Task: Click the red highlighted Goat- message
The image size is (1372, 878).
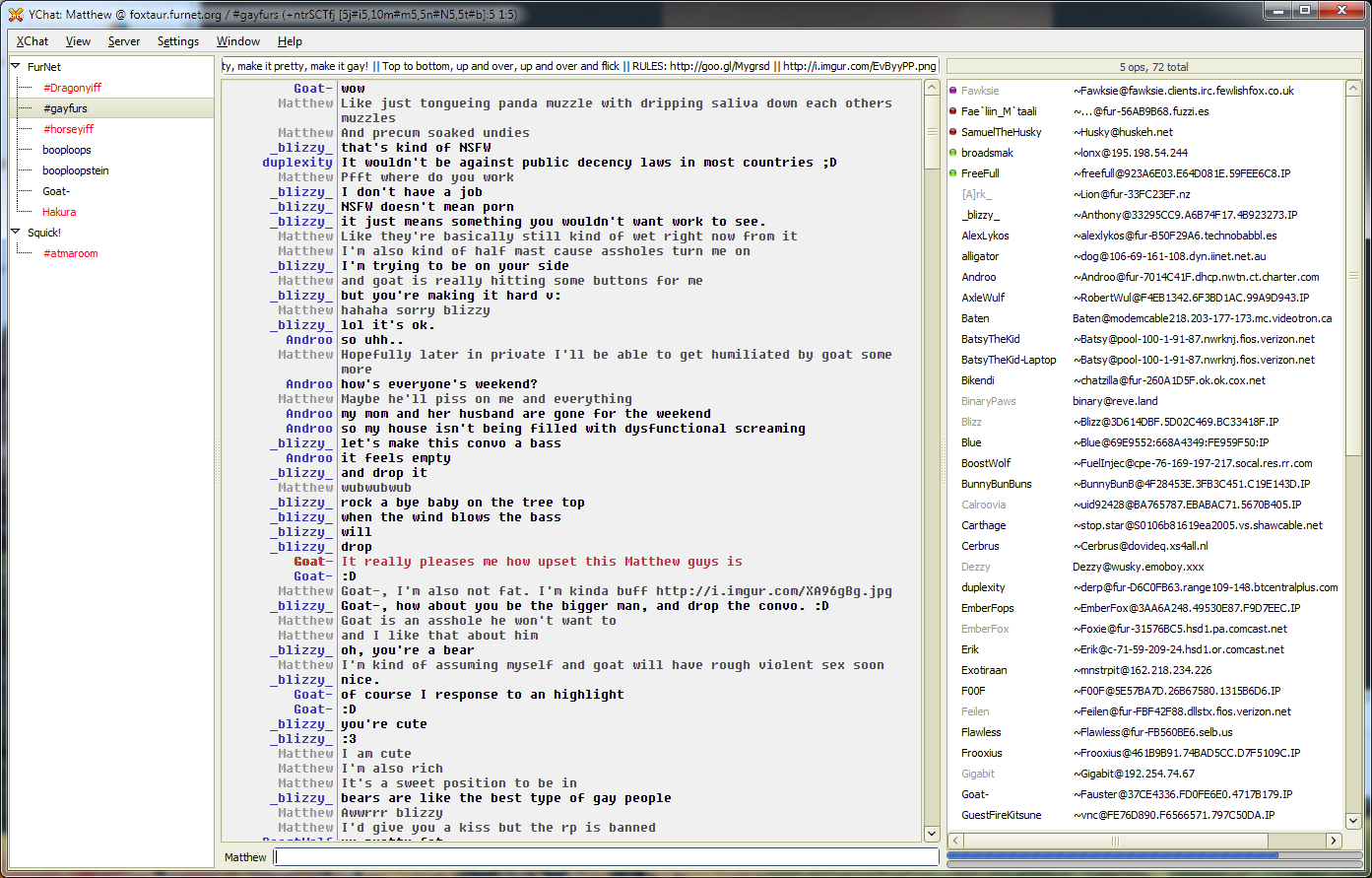Action: pyautogui.click(x=542, y=562)
